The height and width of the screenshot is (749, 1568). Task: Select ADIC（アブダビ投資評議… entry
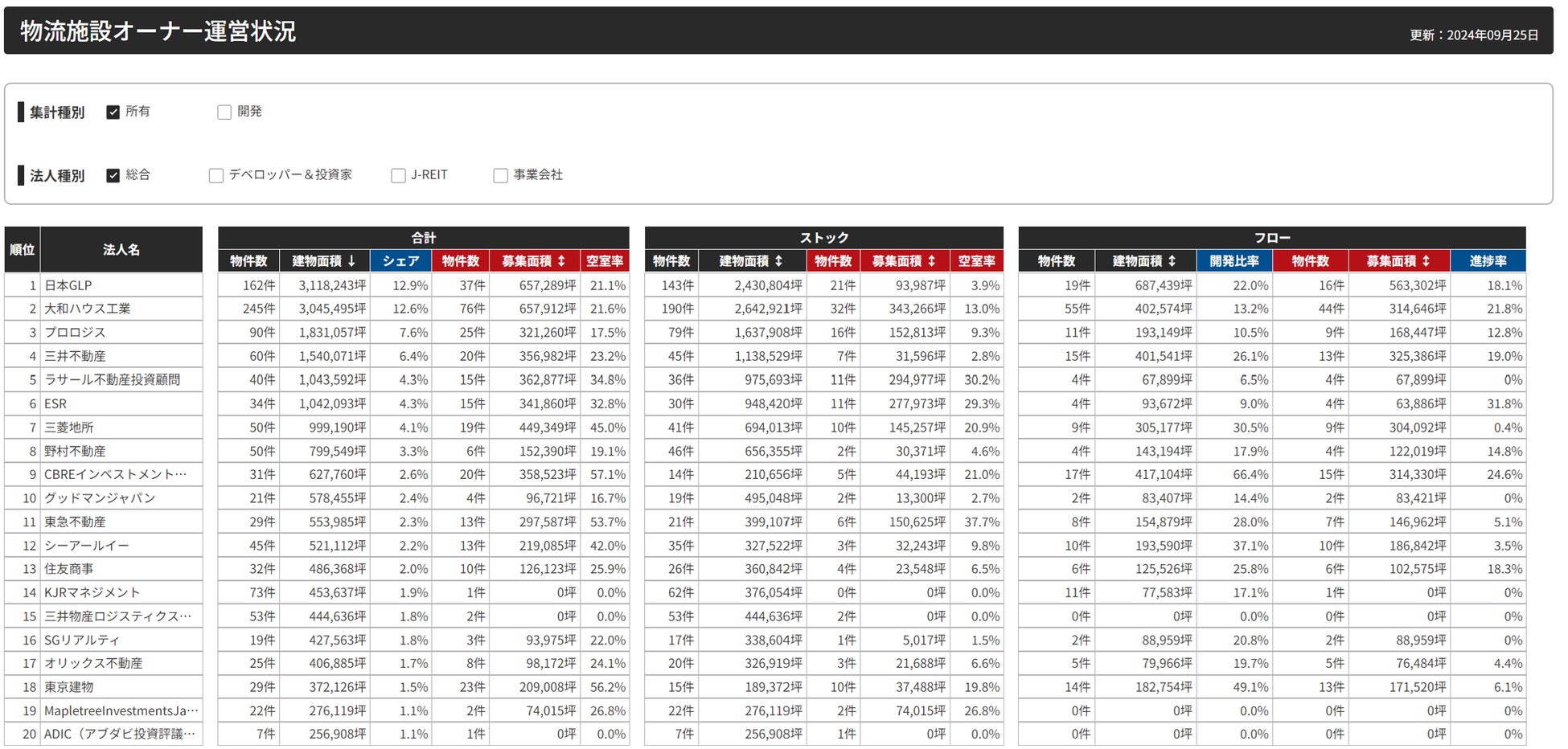(x=120, y=735)
